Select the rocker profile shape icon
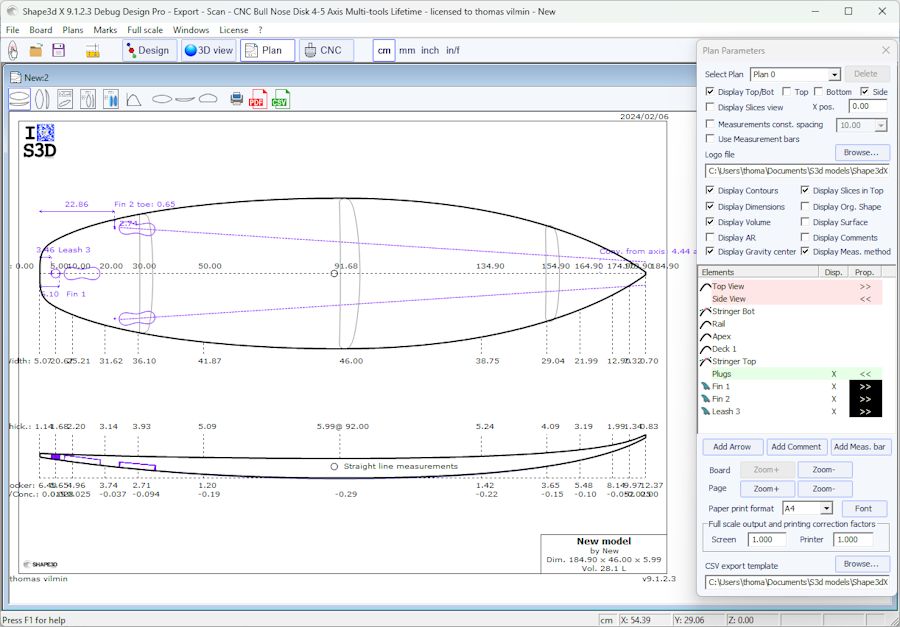The height and width of the screenshot is (627, 900). [185, 99]
